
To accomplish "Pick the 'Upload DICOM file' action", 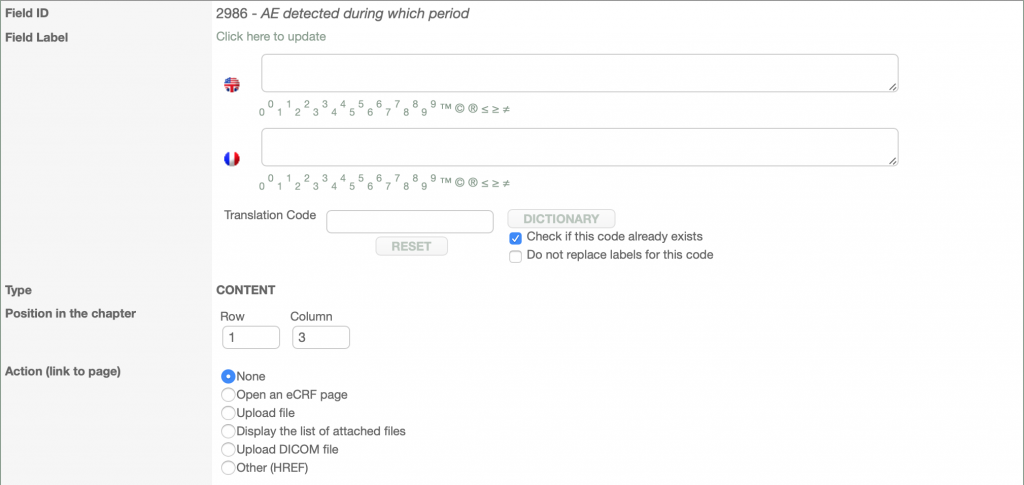I will 228,450.
